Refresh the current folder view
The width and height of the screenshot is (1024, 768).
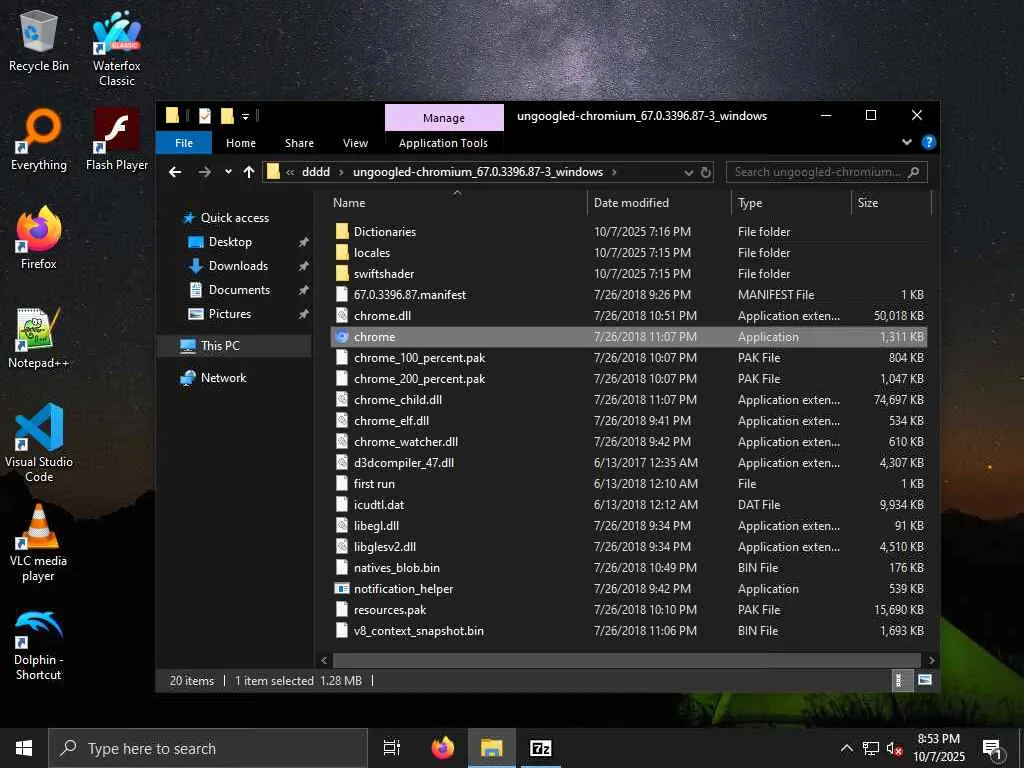pyautogui.click(x=705, y=172)
